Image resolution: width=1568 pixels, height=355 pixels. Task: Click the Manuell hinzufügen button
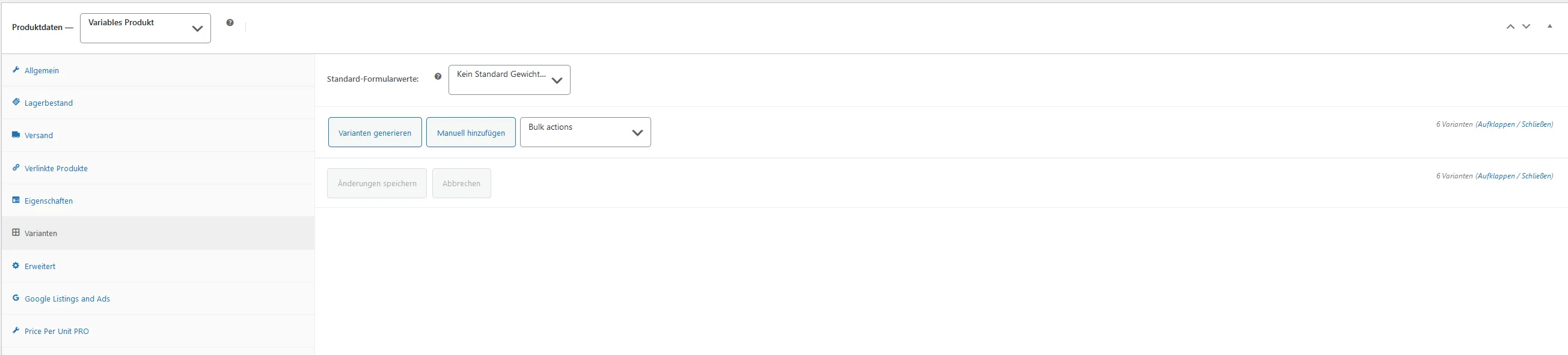[471, 133]
